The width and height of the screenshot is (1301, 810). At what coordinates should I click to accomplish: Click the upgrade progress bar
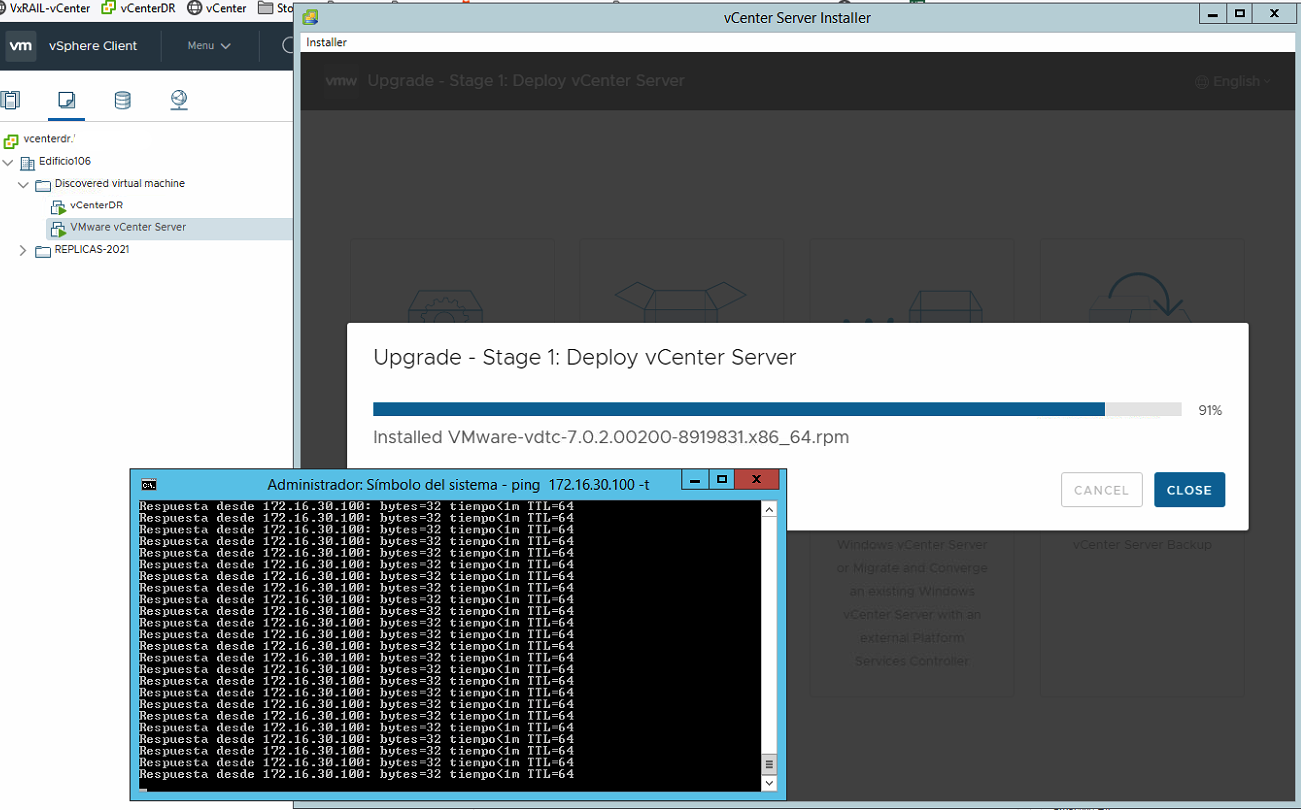click(777, 410)
